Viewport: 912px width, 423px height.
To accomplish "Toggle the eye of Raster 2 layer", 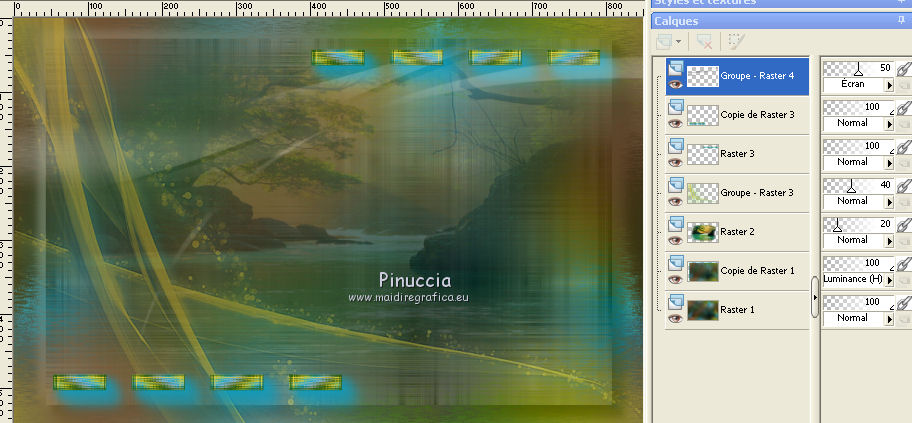I will coord(675,240).
